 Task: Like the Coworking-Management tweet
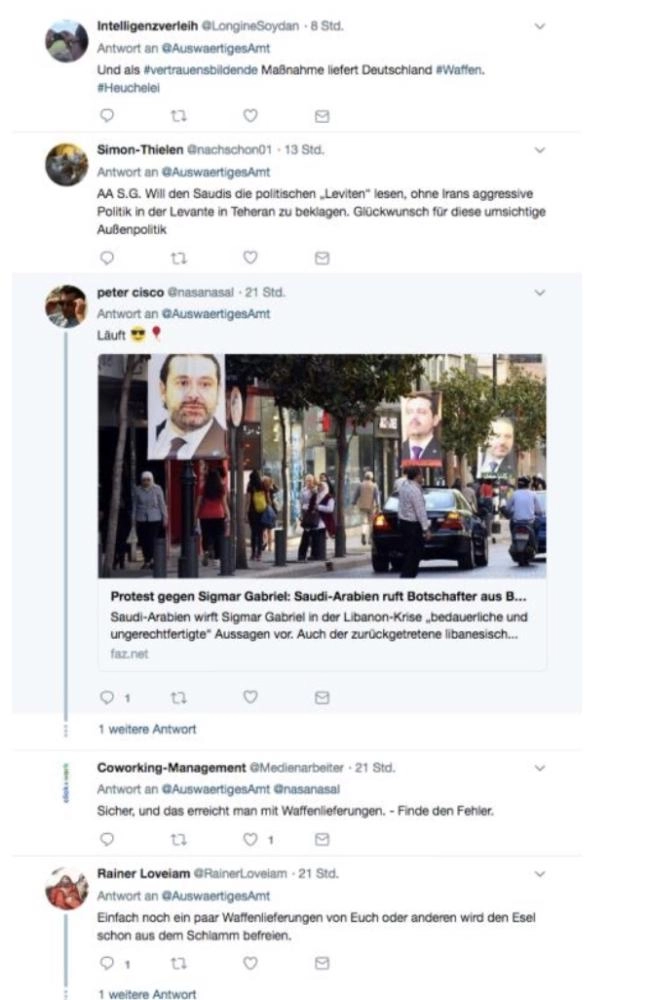coord(250,839)
